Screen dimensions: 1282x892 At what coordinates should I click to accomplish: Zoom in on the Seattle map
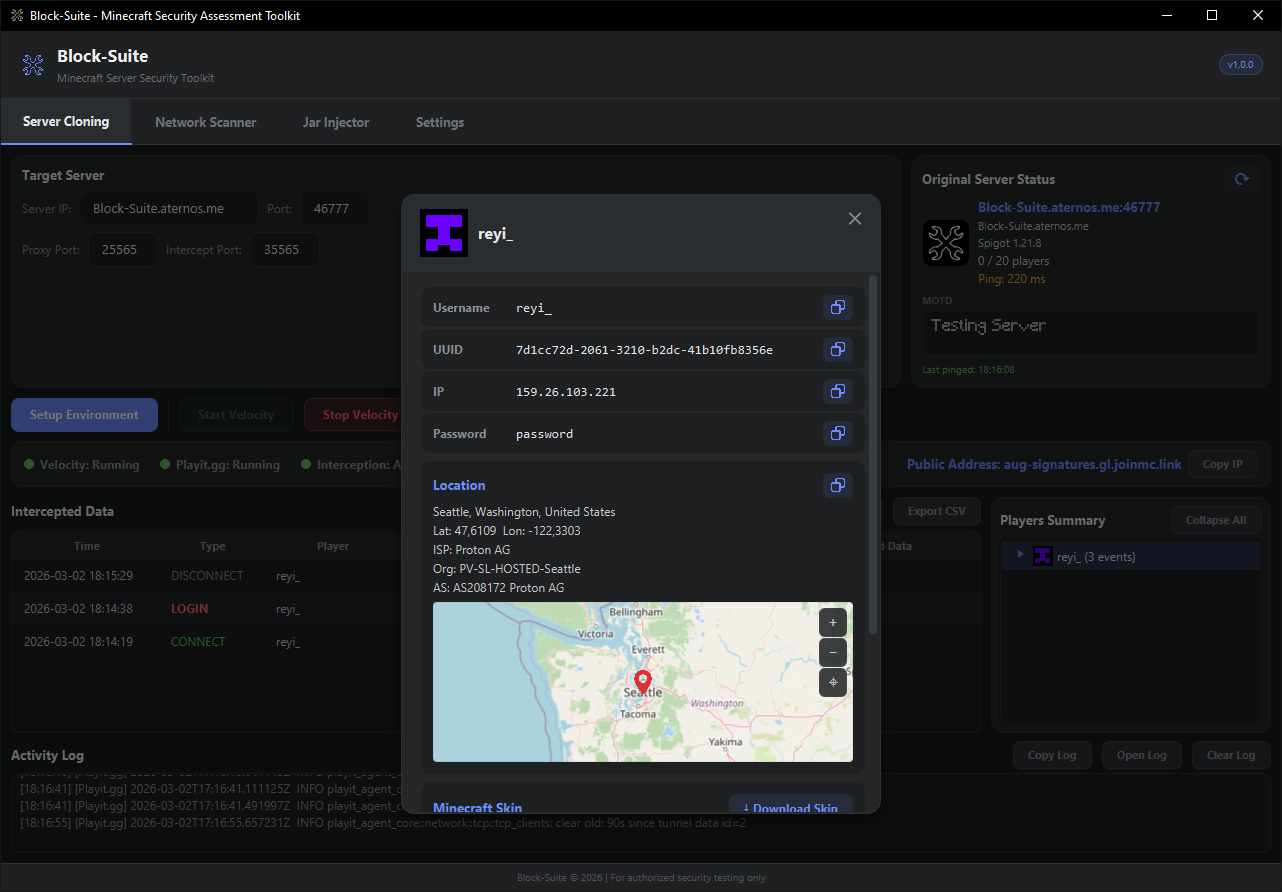pyautogui.click(x=832, y=621)
